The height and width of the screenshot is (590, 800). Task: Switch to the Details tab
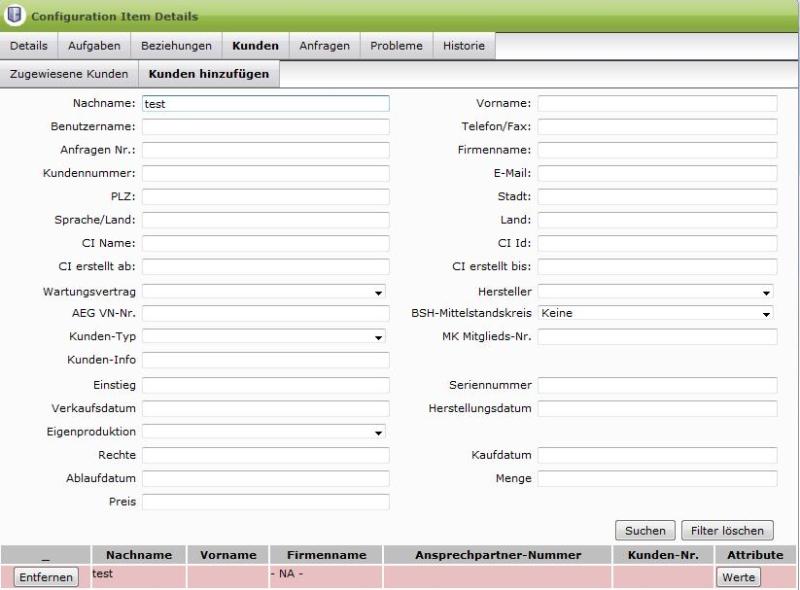(x=29, y=46)
